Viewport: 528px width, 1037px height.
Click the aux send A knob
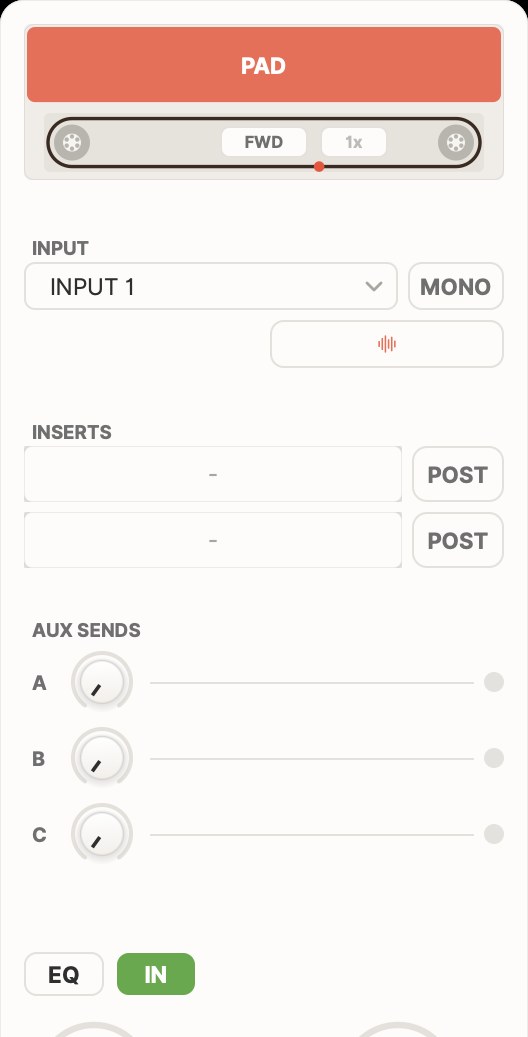tap(102, 682)
